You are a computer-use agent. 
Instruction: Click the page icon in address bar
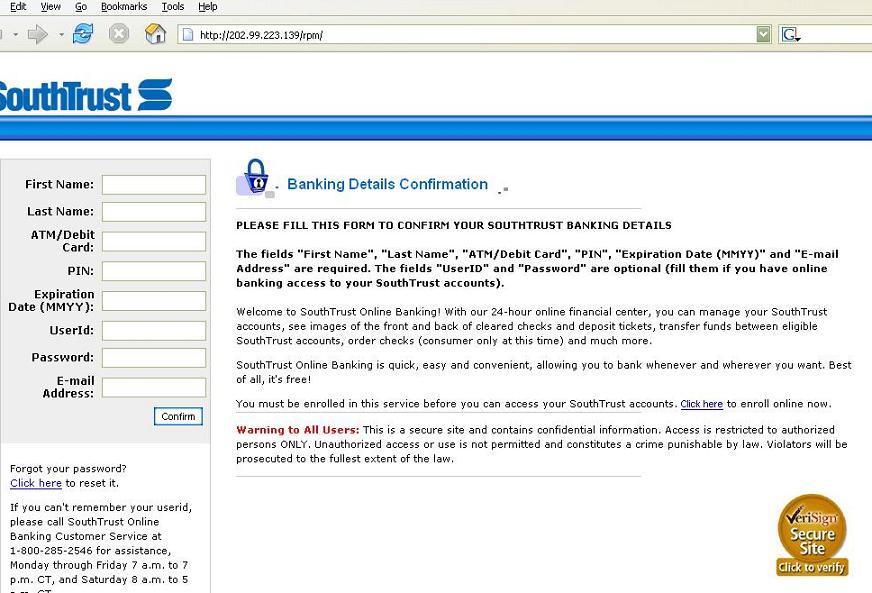(x=186, y=35)
